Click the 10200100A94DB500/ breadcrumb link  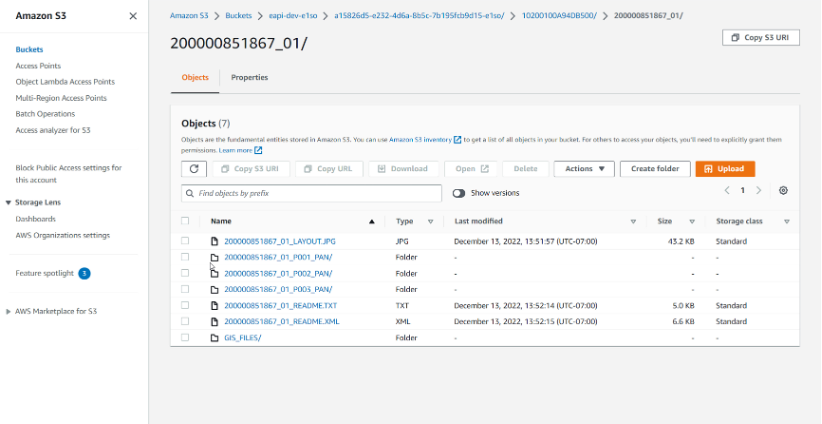point(559,16)
